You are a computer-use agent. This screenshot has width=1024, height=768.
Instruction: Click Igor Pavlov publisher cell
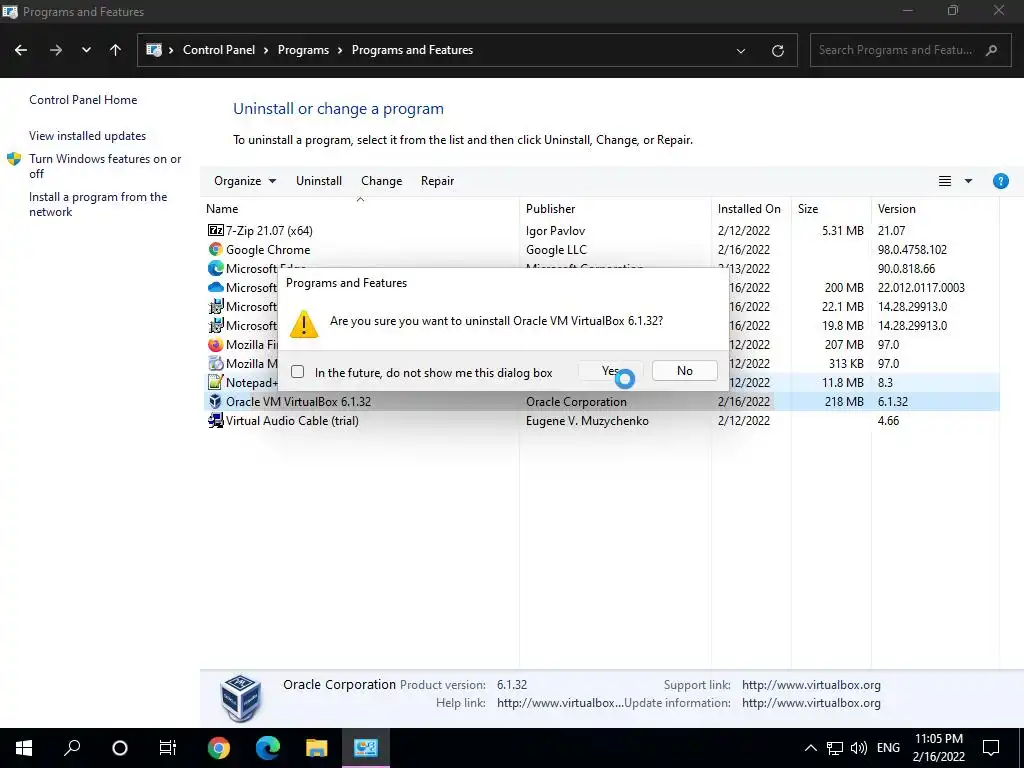[555, 231]
